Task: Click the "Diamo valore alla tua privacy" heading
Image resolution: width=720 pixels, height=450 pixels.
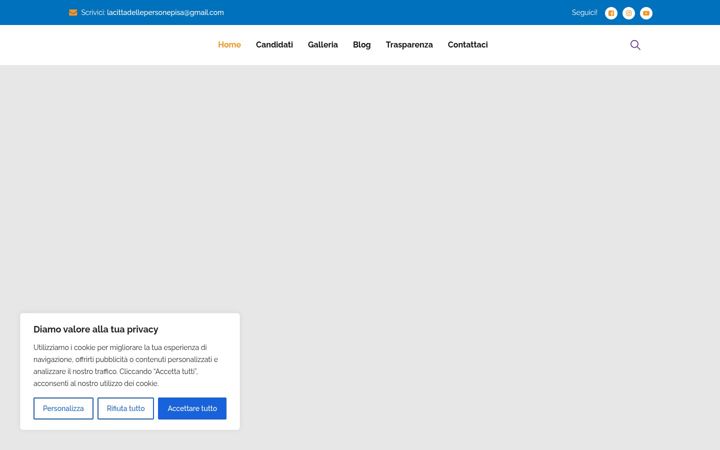Action: 96,329
